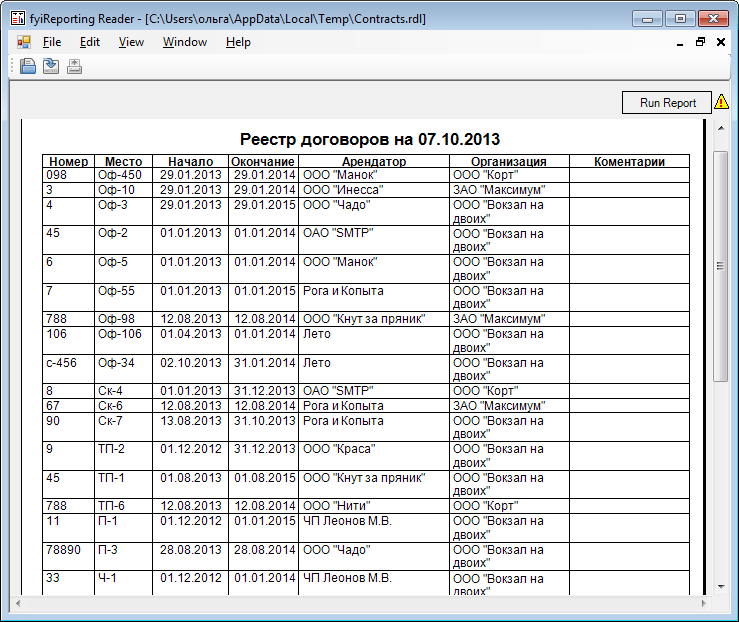Click cell 'Оф-98'
The height and width of the screenshot is (622, 739).
(x=123, y=319)
